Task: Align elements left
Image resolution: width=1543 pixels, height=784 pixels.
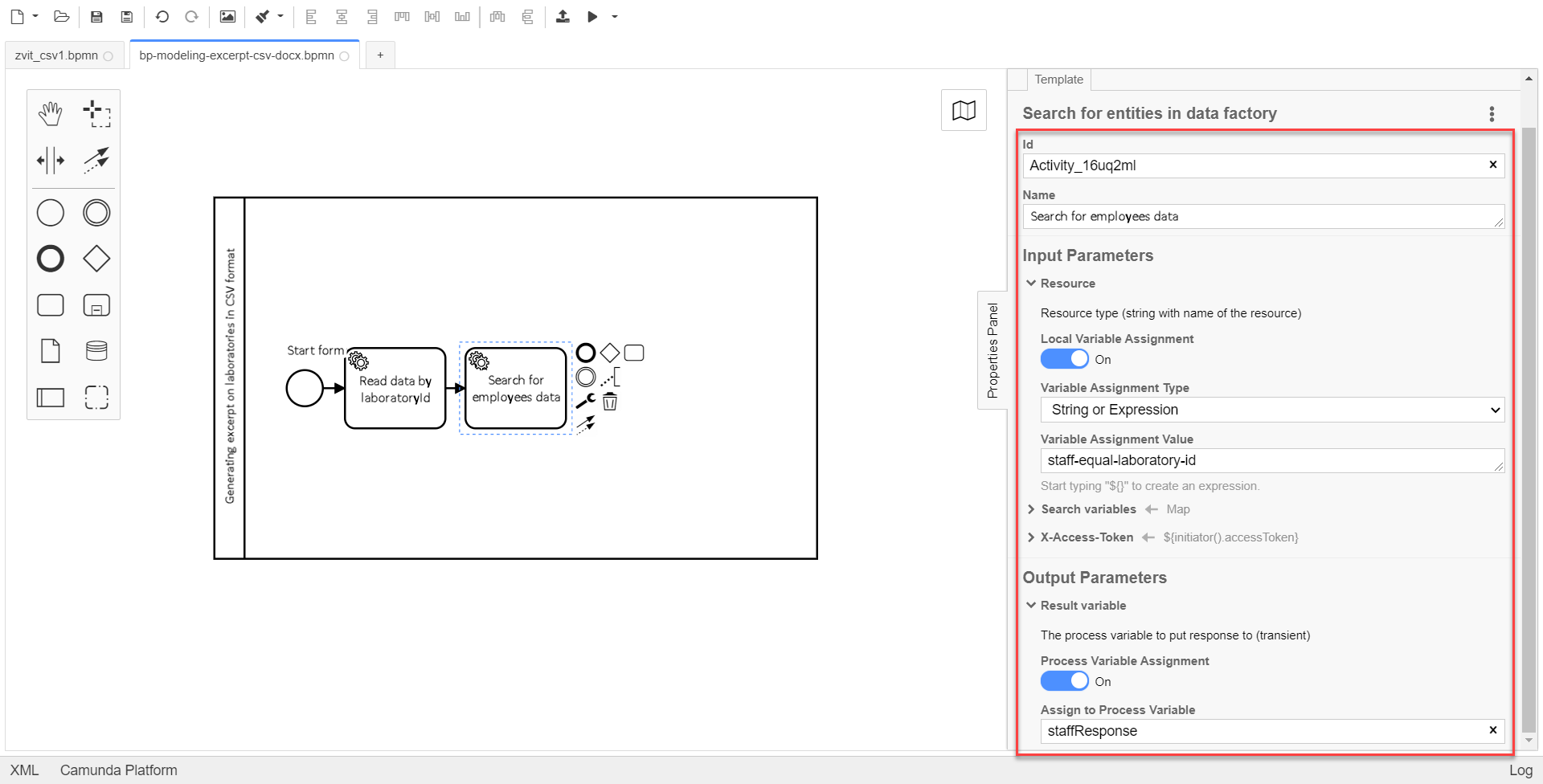Action: (312, 16)
